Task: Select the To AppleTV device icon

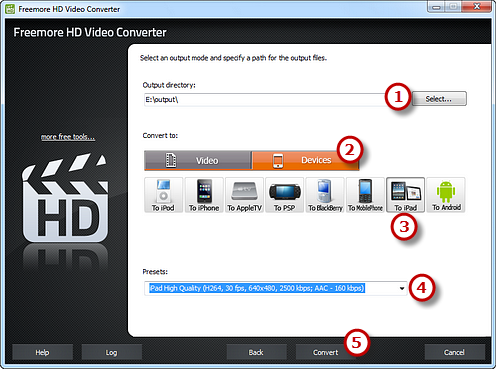Action: point(244,195)
